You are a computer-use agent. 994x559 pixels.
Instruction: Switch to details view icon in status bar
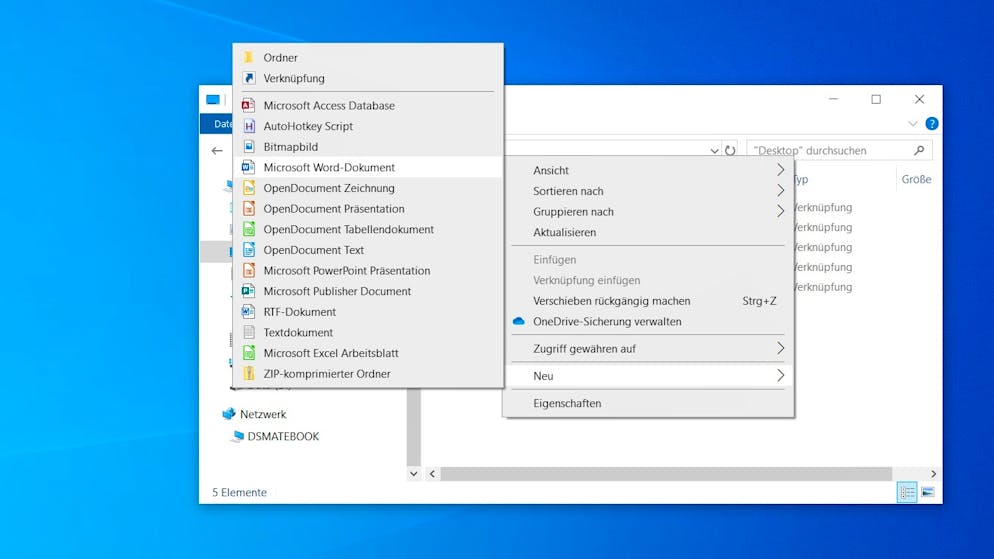tap(907, 492)
